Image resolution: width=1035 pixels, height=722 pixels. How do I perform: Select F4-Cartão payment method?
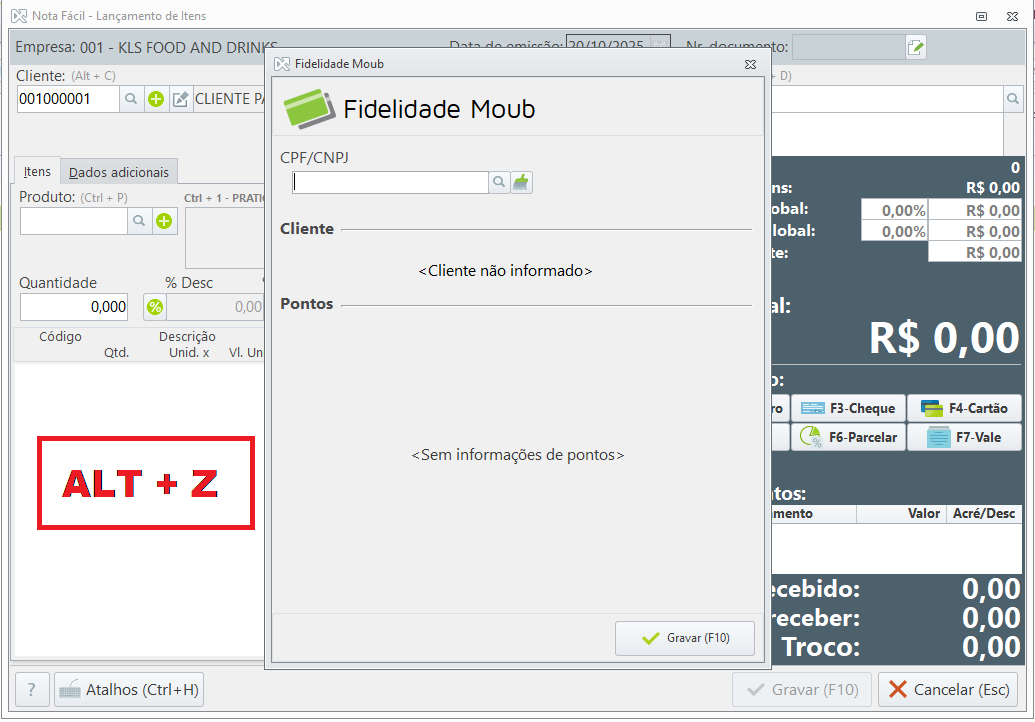coord(964,409)
